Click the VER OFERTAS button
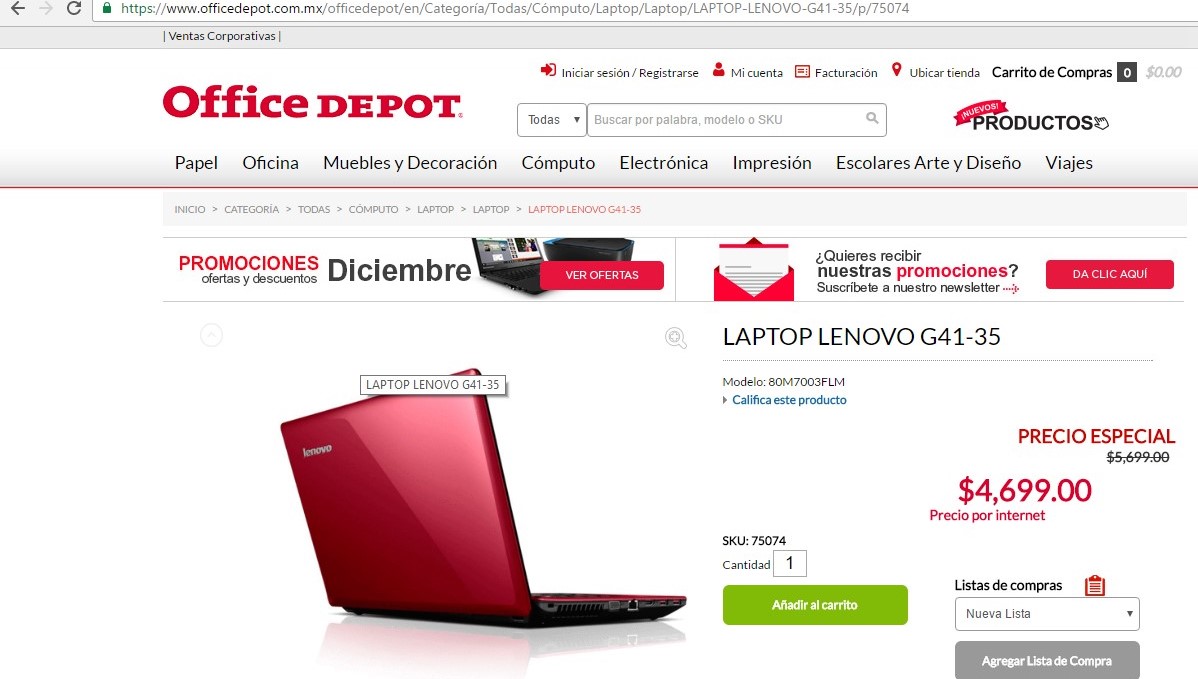This screenshot has width=1198, height=679. [602, 275]
